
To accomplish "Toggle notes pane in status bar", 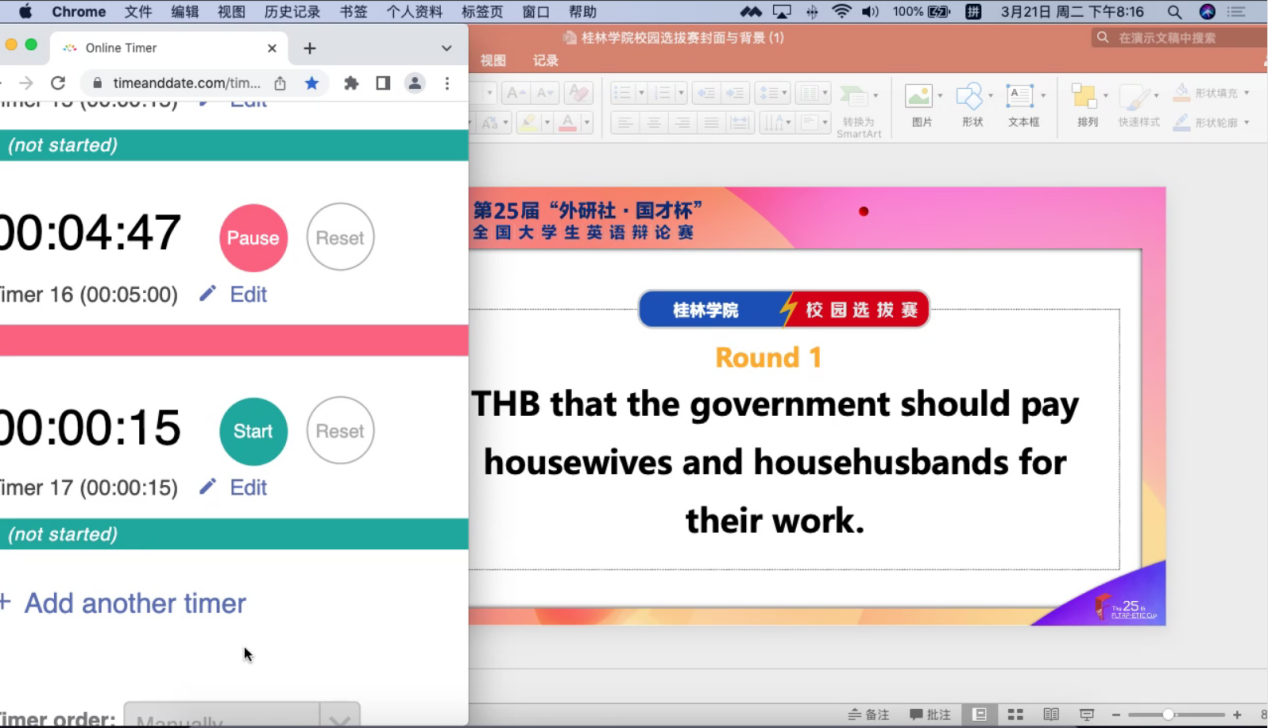I will coord(869,714).
